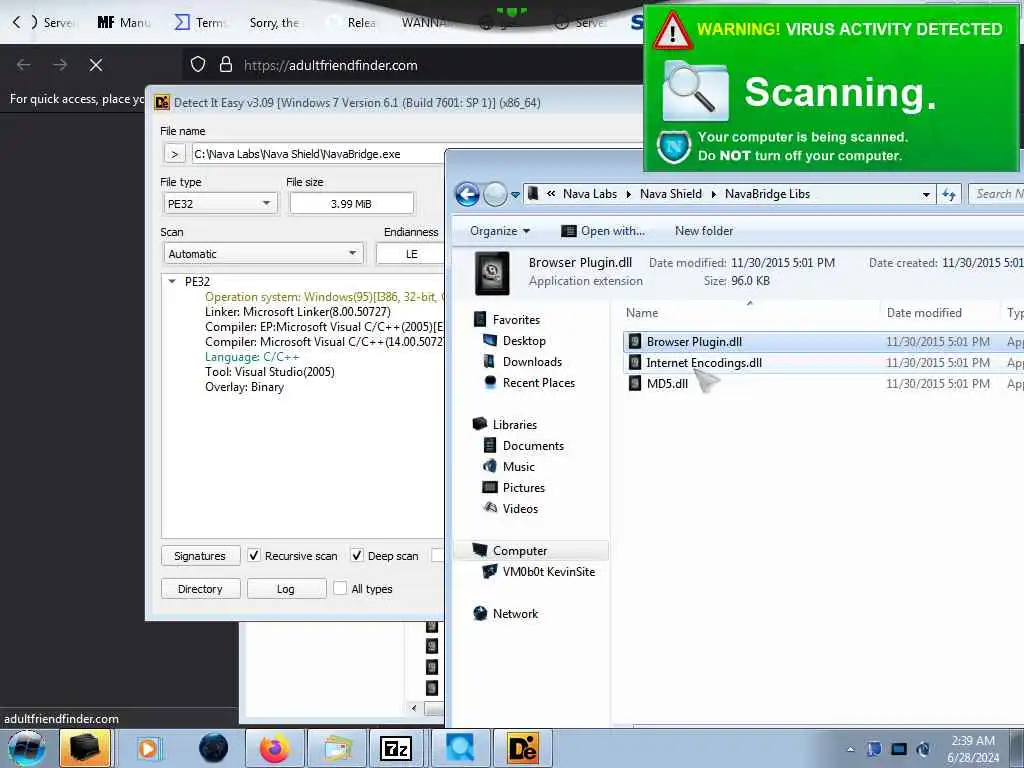Select the MD5.dll file icon
Viewport: 1024px width, 768px height.
[x=634, y=383]
